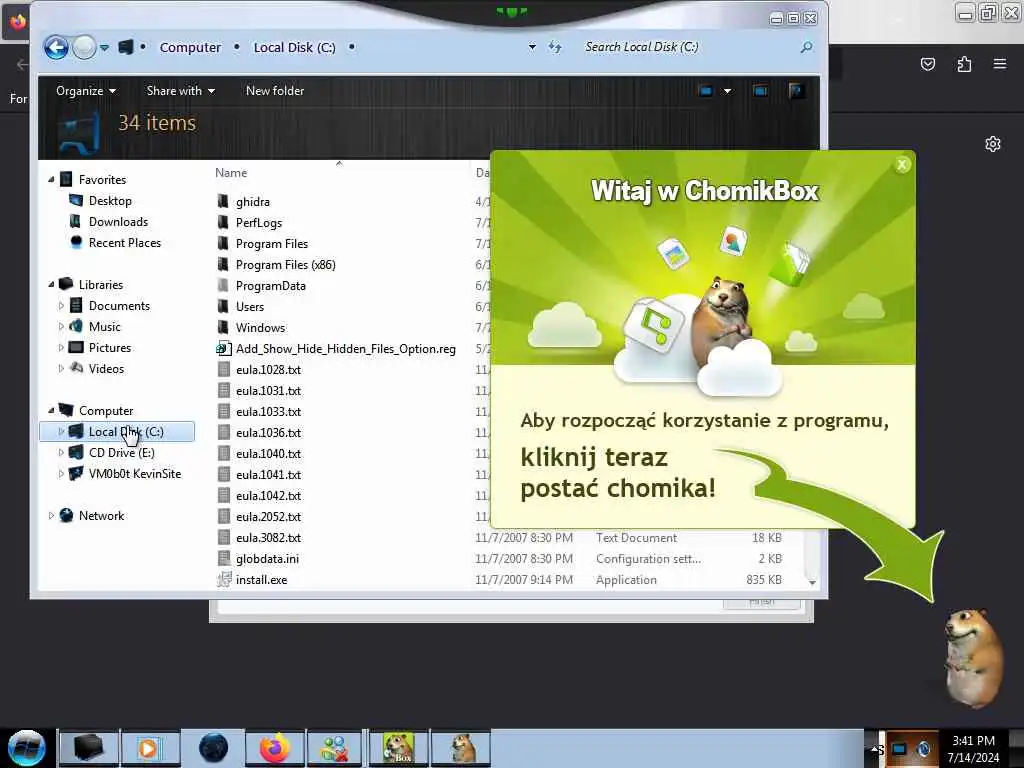Expand the Music library node
Screen dimensions: 1024x768
(61, 327)
